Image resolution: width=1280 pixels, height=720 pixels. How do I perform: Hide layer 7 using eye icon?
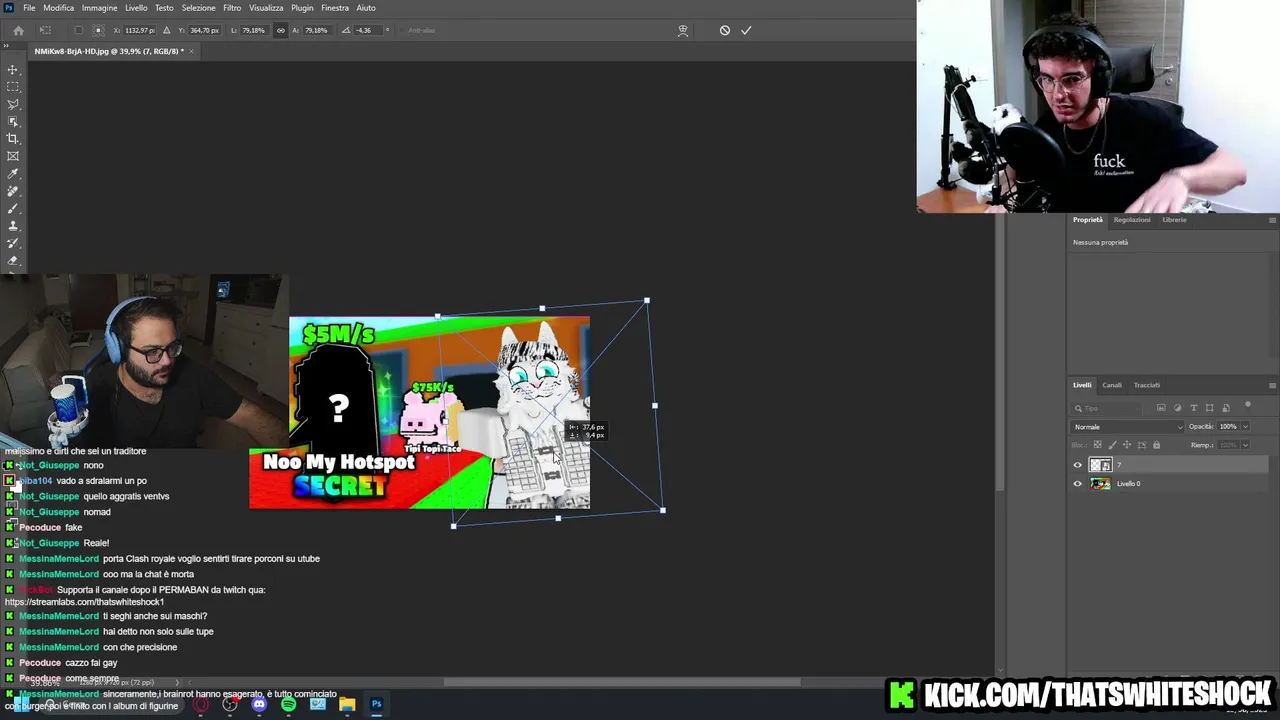point(1078,465)
